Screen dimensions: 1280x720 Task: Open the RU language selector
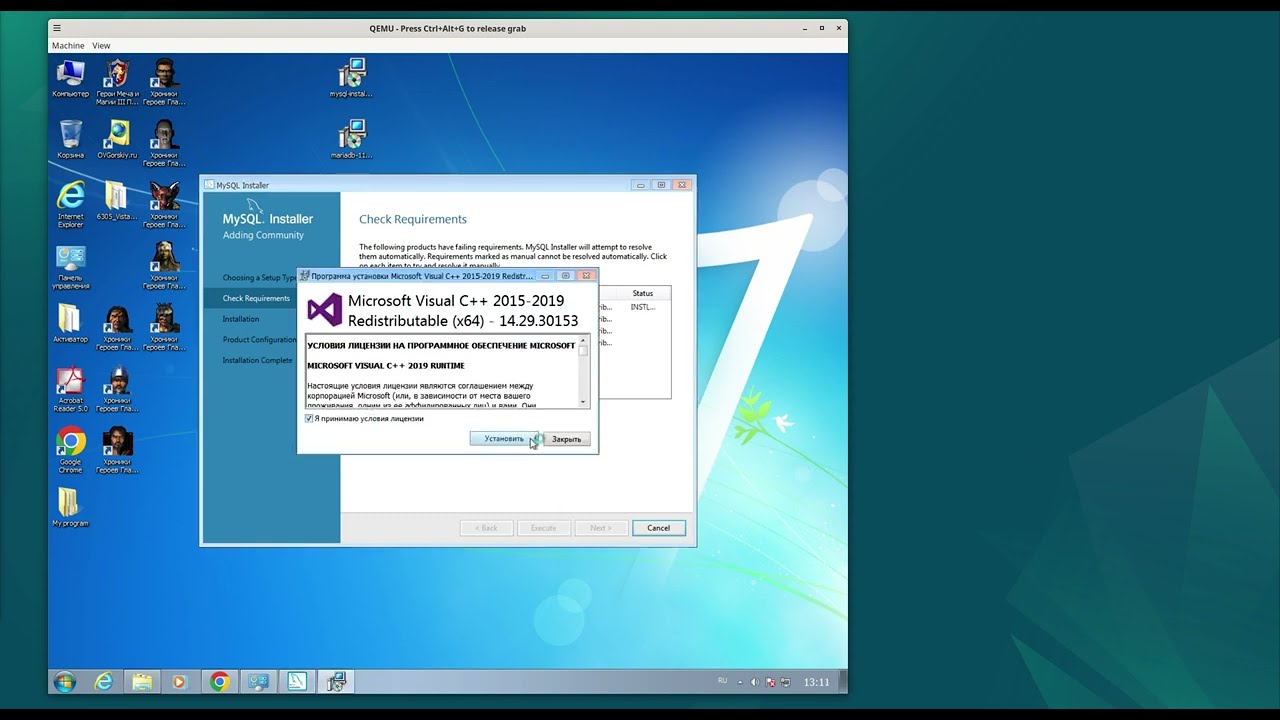point(723,681)
